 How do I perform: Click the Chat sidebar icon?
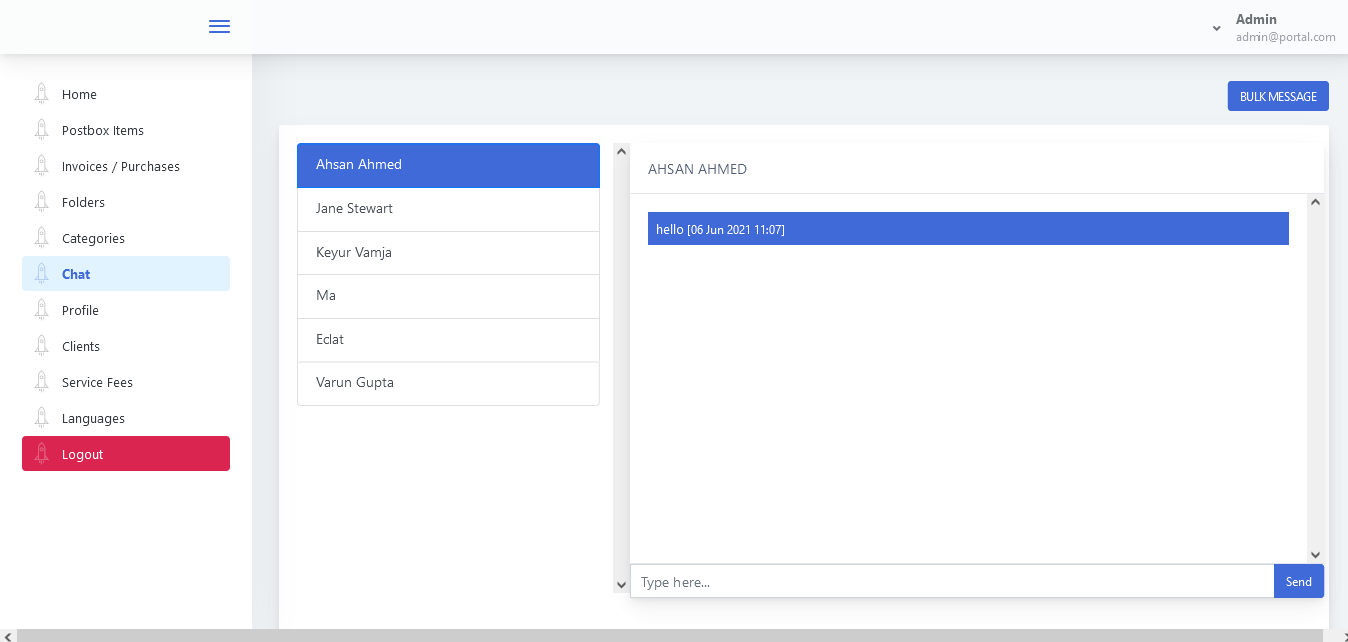point(41,272)
